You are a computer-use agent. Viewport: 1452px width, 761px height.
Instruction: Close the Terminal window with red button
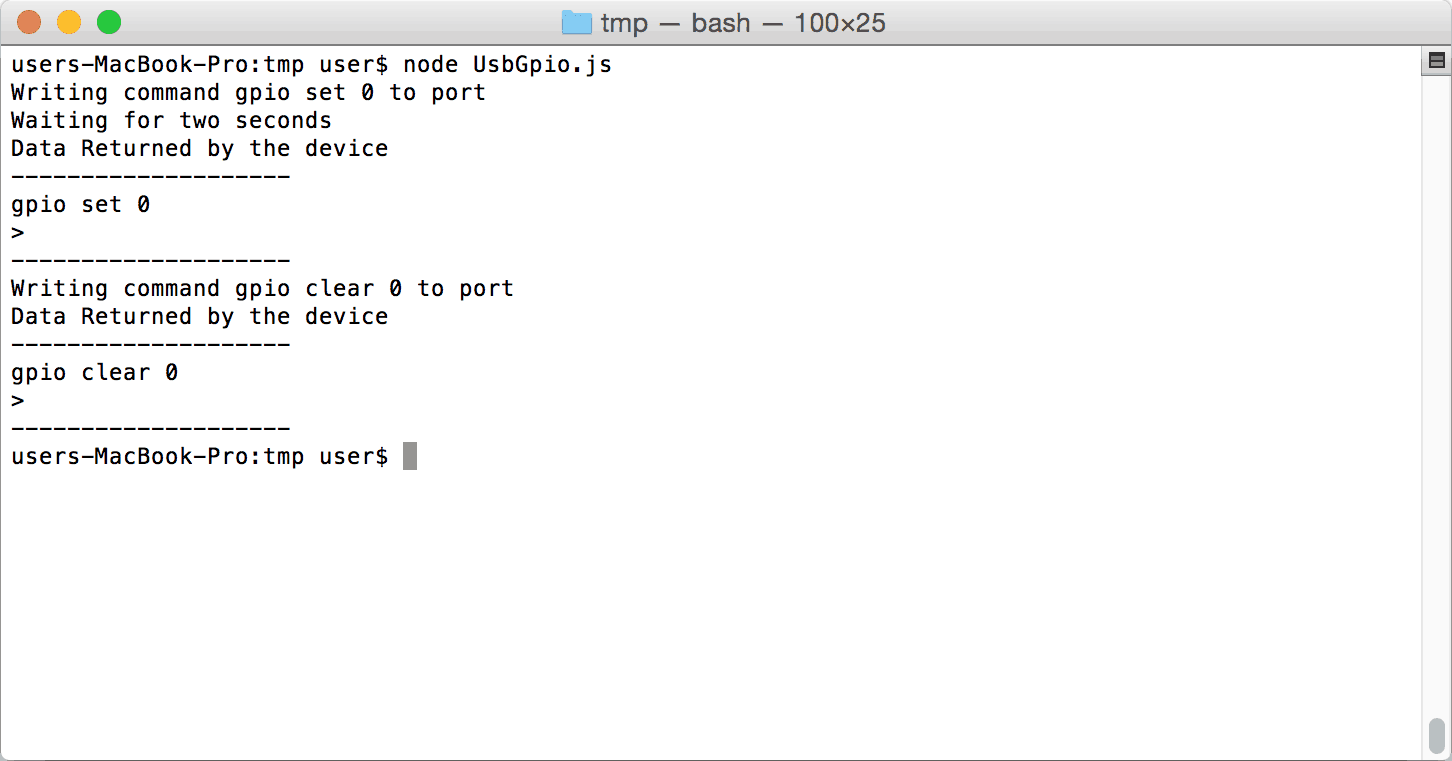[28, 20]
